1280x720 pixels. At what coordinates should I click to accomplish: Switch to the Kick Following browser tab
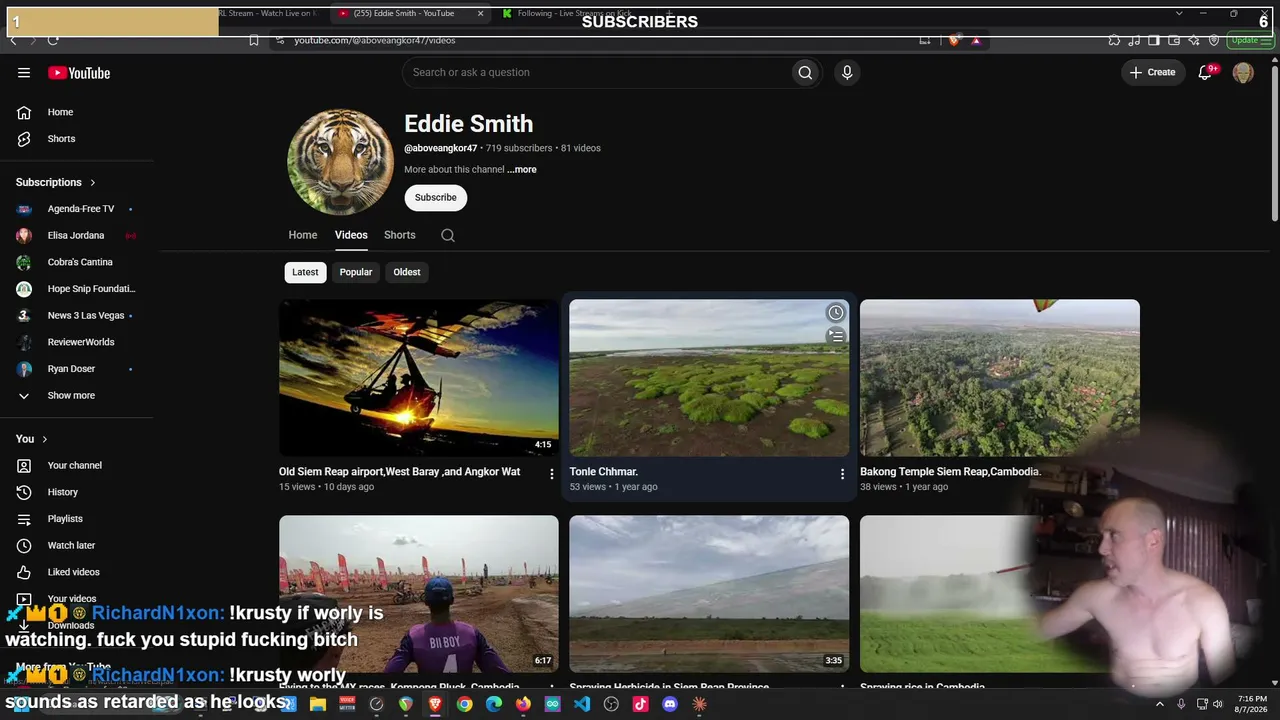point(574,13)
